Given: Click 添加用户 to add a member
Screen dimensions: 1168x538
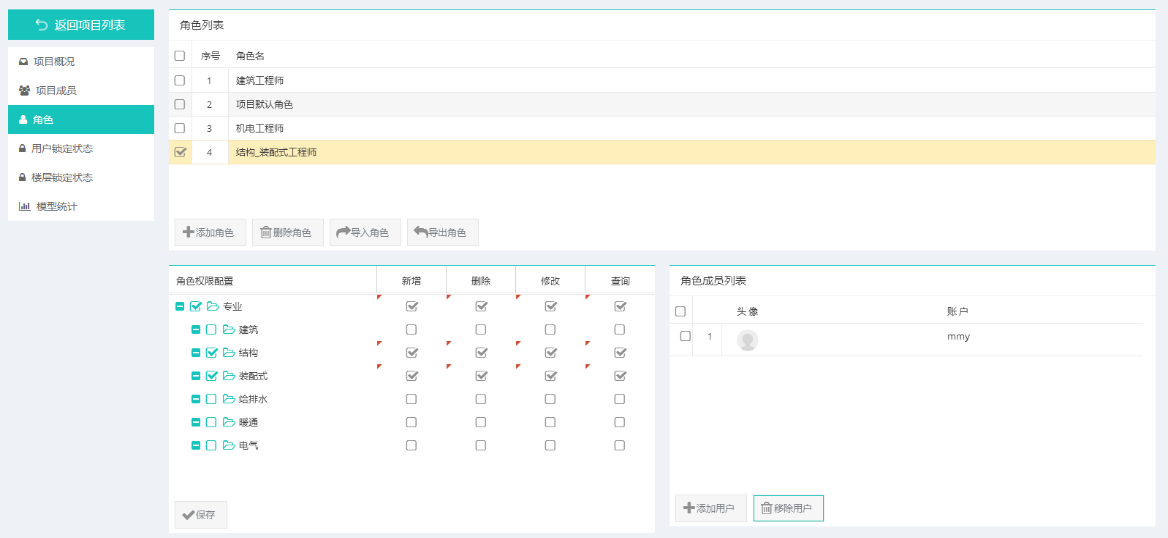Looking at the screenshot, I should [710, 509].
